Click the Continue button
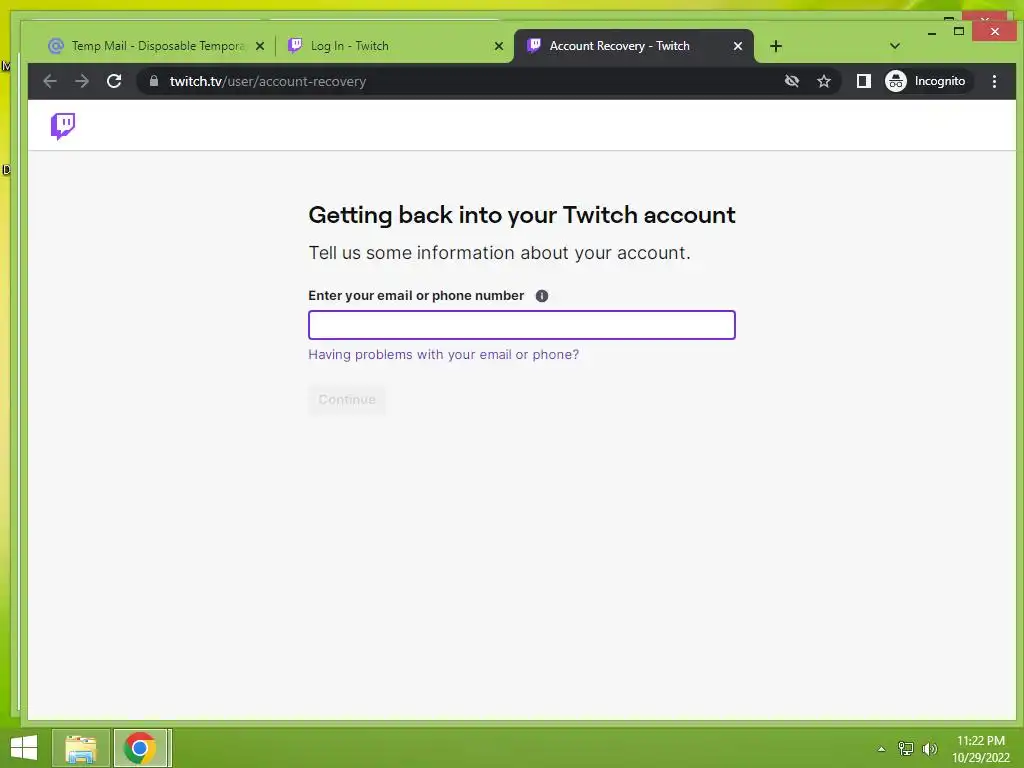1024x768 pixels. [347, 400]
